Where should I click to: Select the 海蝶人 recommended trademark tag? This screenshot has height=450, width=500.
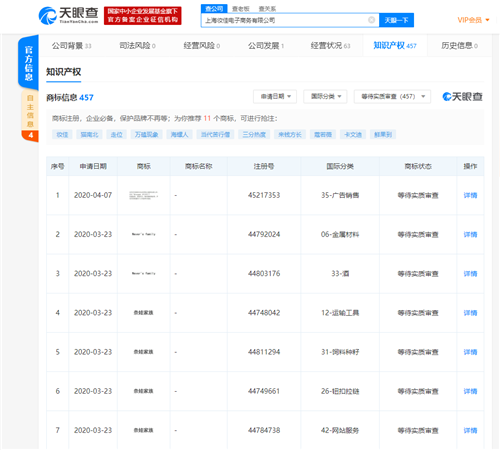click(179, 134)
